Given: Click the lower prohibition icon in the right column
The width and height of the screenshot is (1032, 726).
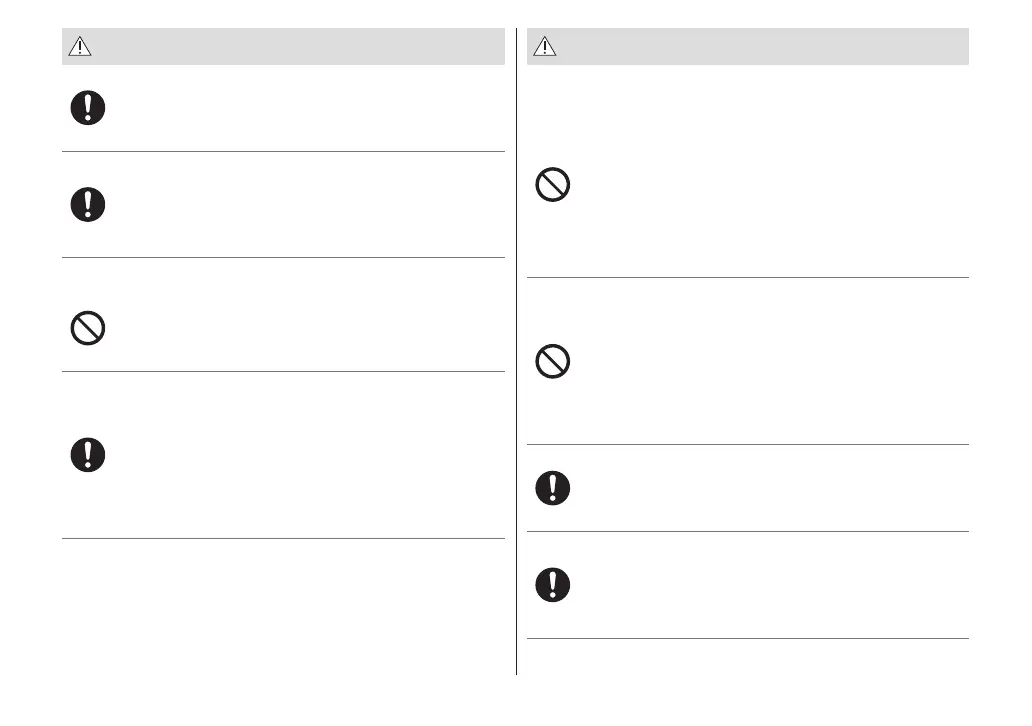Looking at the screenshot, I should pos(553,361).
